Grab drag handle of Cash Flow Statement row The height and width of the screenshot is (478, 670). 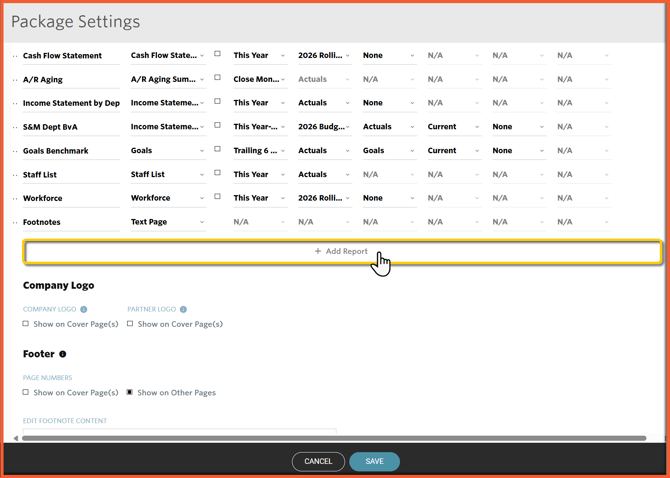click(15, 56)
